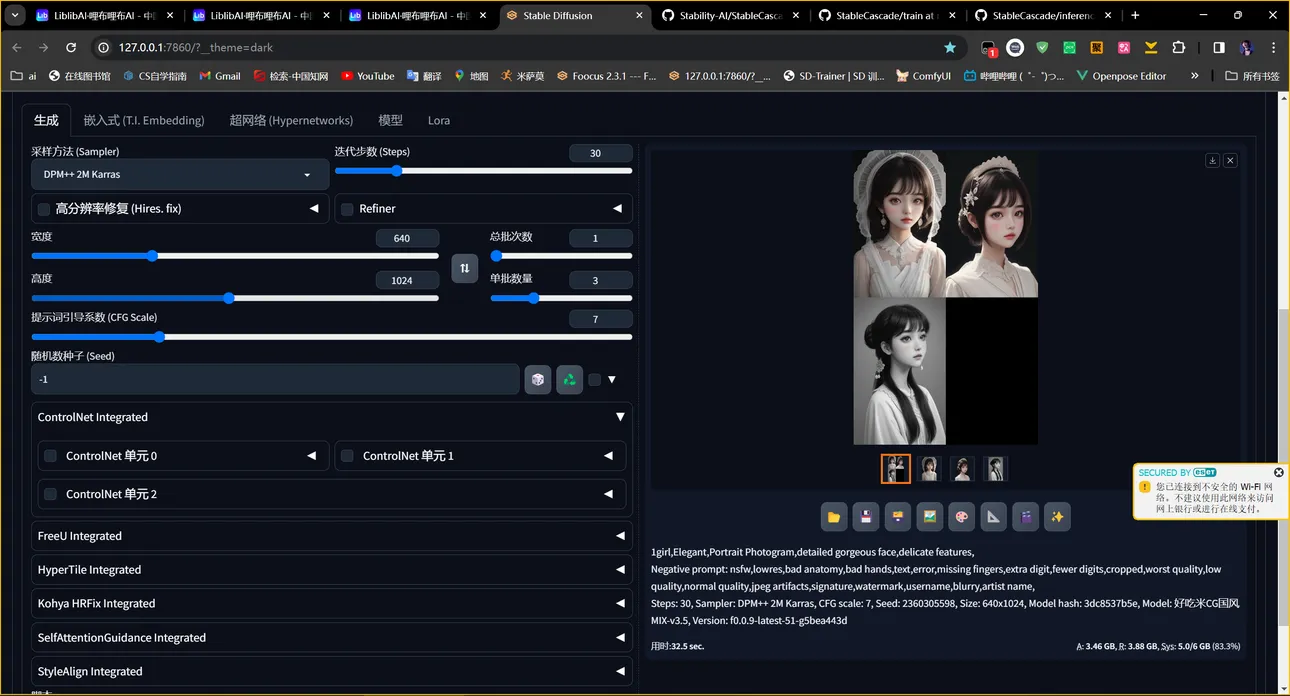Click the floppy disk save image icon
The height and width of the screenshot is (696, 1290).
[865, 516]
